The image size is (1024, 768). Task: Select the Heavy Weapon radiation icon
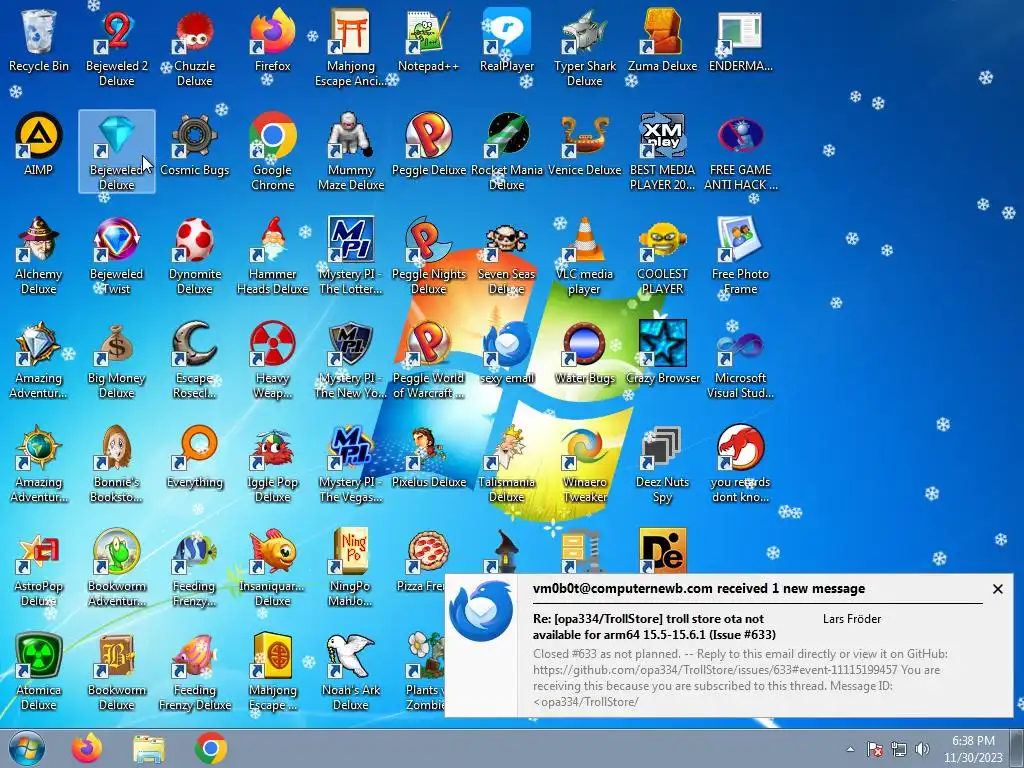(x=273, y=359)
